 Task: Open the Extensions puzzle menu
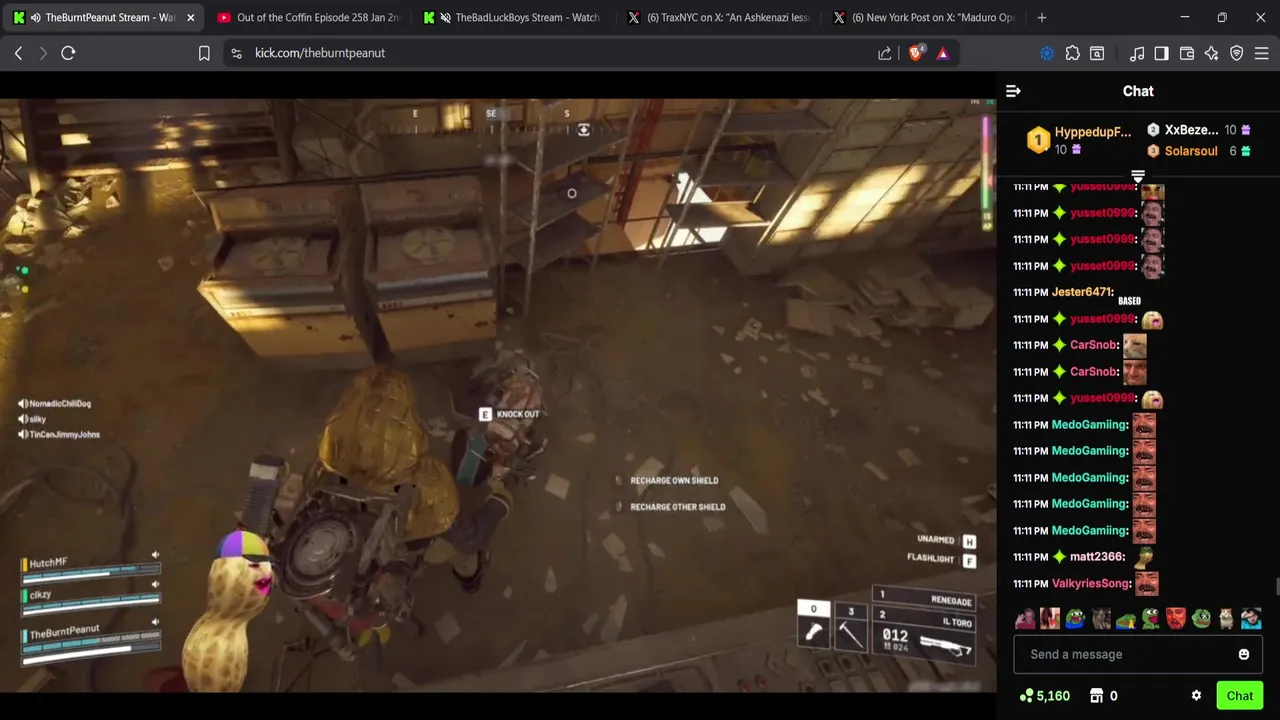[x=1072, y=53]
